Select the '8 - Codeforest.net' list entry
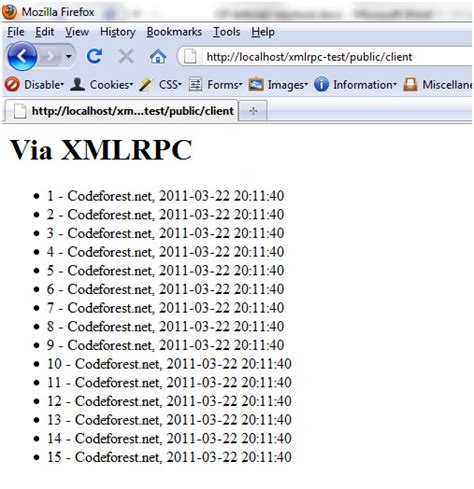 point(165,326)
